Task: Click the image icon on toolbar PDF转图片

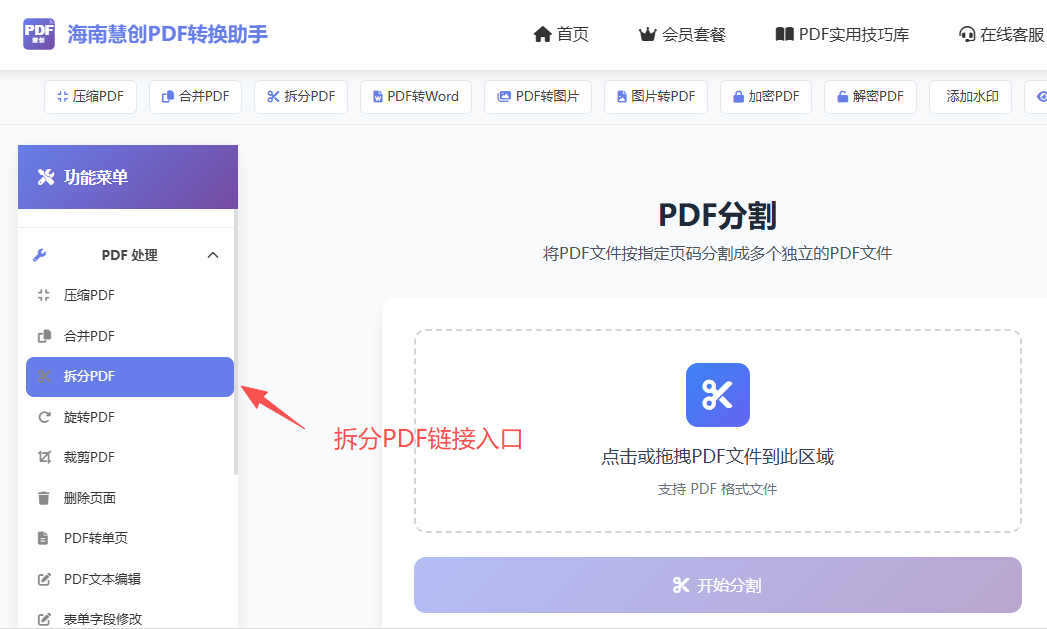Action: coord(504,97)
